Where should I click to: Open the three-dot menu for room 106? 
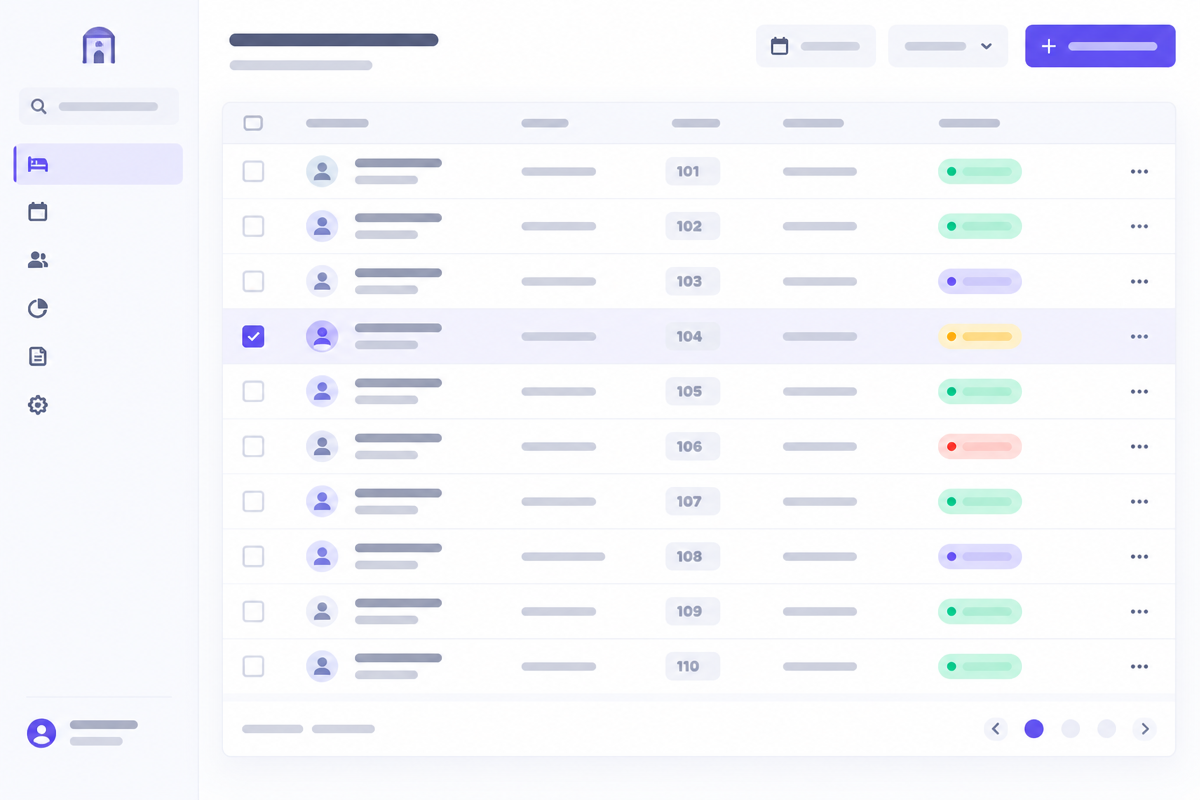(1139, 446)
